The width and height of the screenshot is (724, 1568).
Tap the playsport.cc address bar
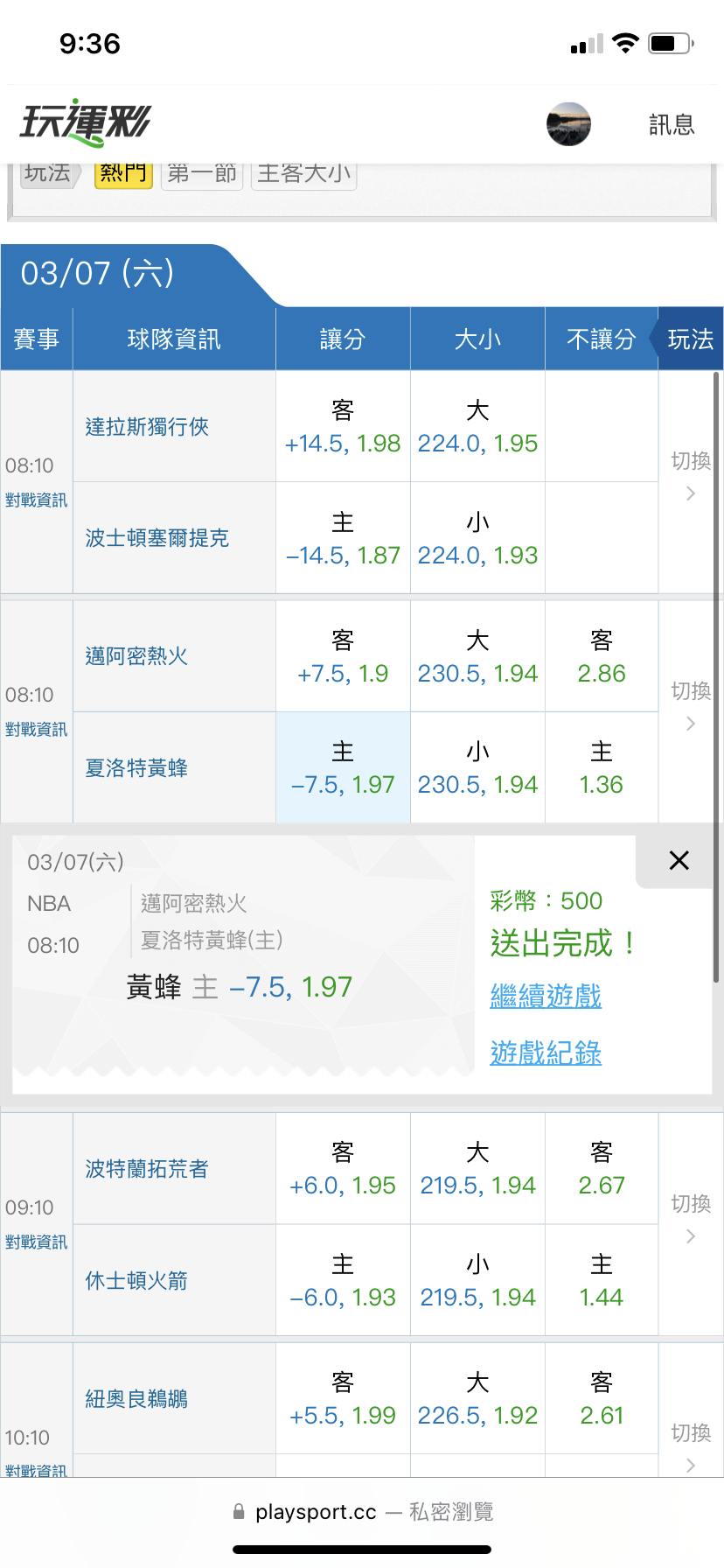[362, 1512]
